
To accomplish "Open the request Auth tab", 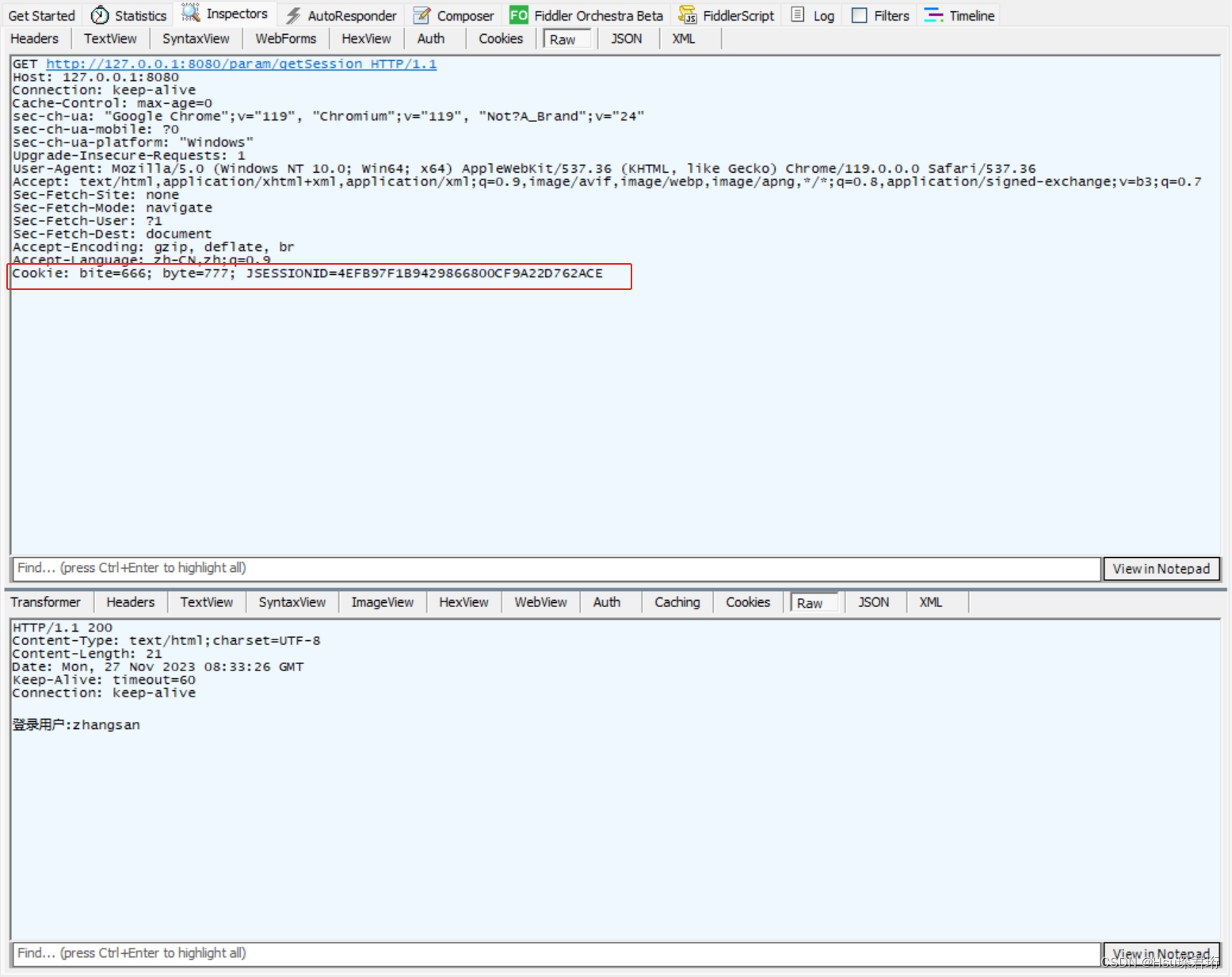I will 431,38.
